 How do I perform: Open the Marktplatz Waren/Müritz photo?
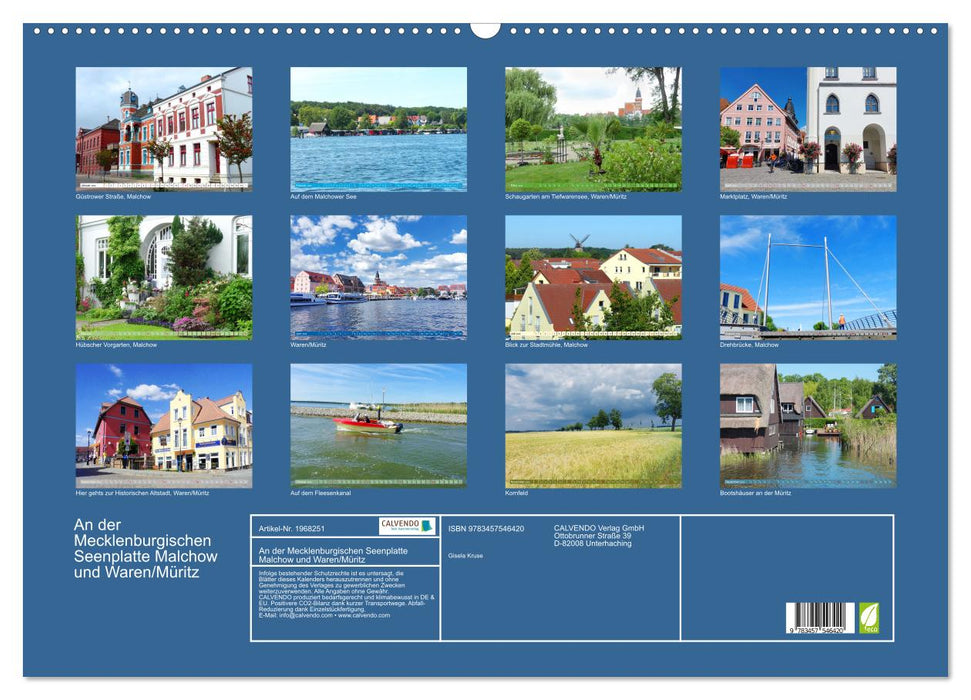coord(808,128)
